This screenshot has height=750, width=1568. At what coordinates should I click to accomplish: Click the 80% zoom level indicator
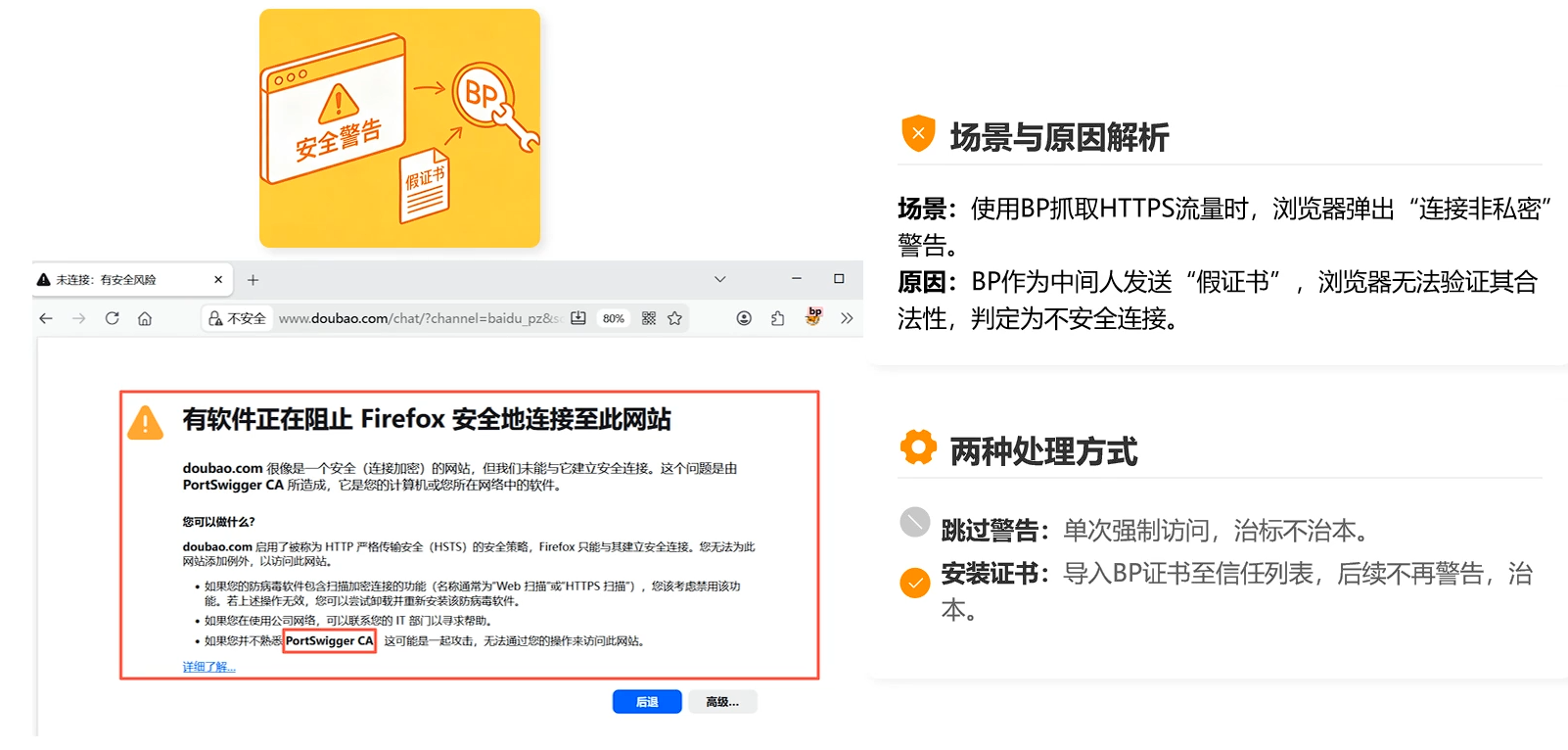point(614,318)
